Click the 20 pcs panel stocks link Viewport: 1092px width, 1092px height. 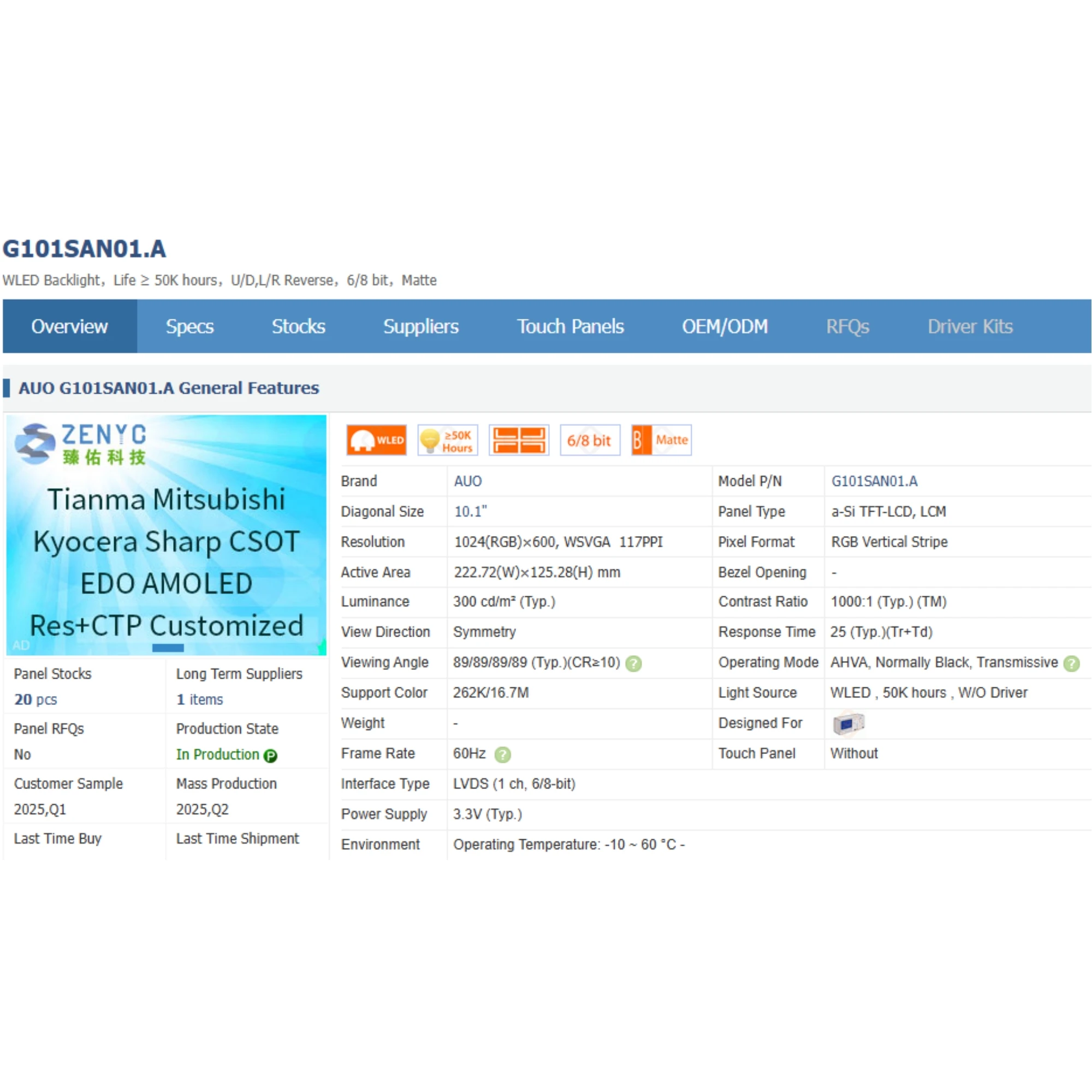coord(35,700)
